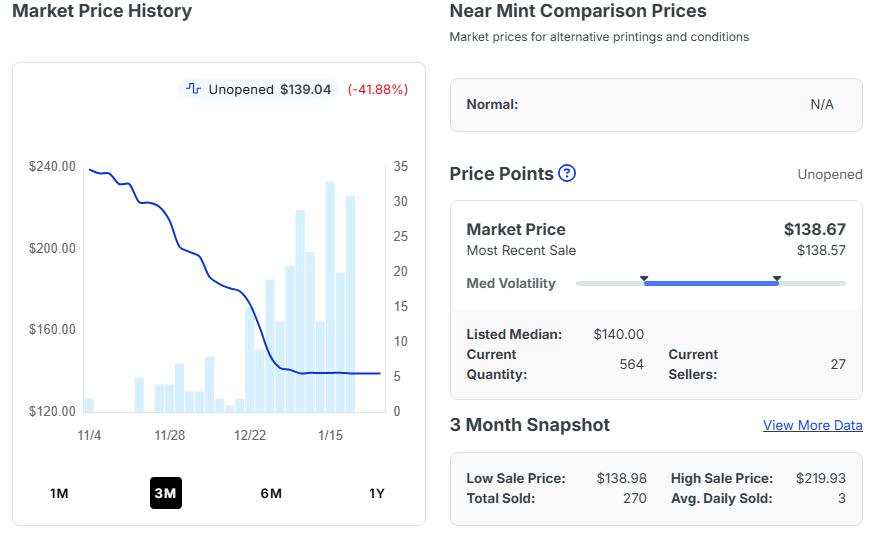This screenshot has width=880, height=535.
Task: Click the tallest volume bar in chart
Action: 330,296
